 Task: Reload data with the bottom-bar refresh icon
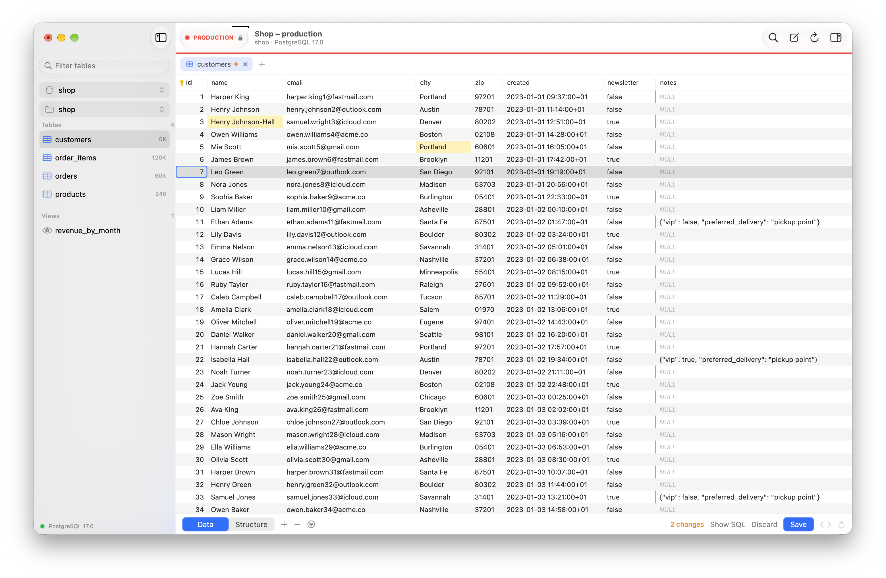pyautogui.click(x=841, y=524)
